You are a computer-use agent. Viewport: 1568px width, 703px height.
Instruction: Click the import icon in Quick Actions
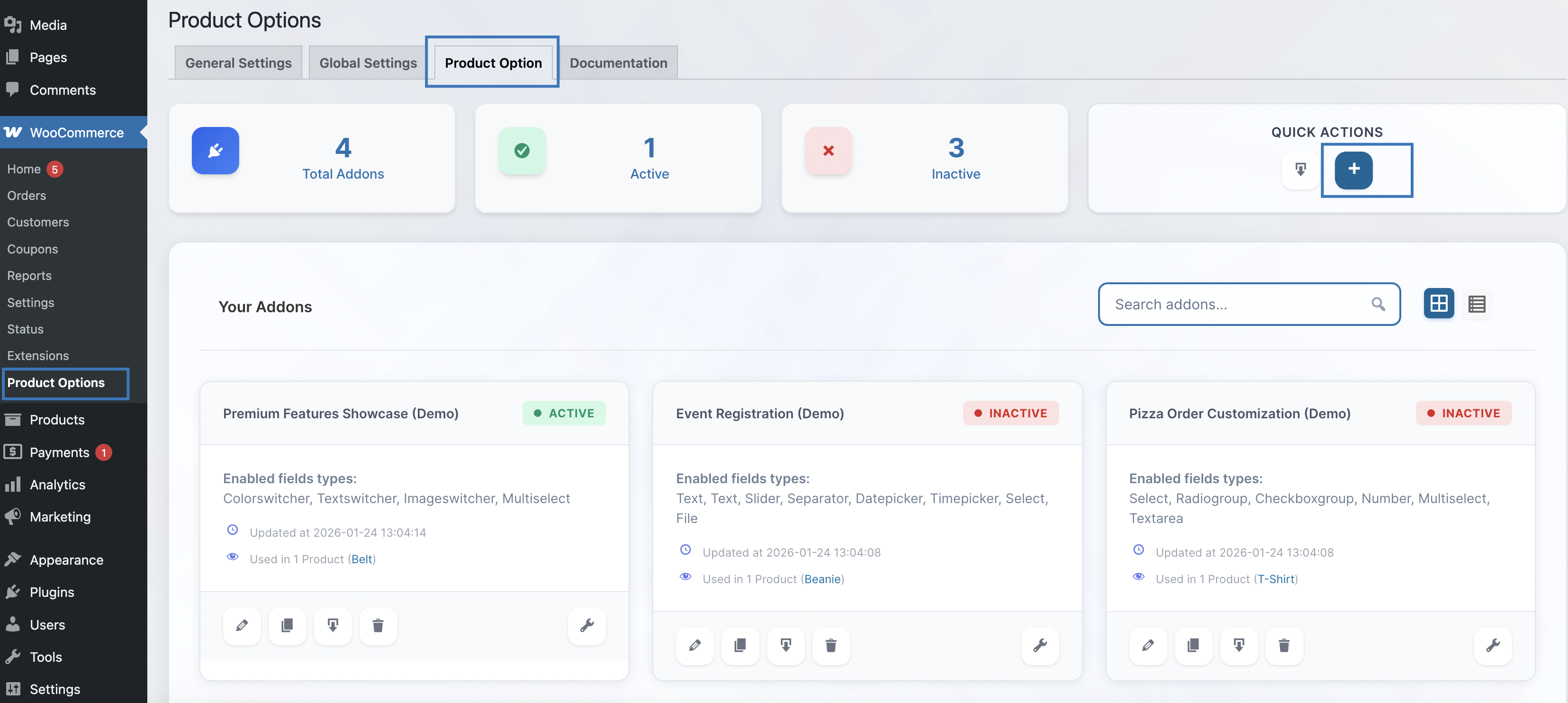click(1300, 170)
